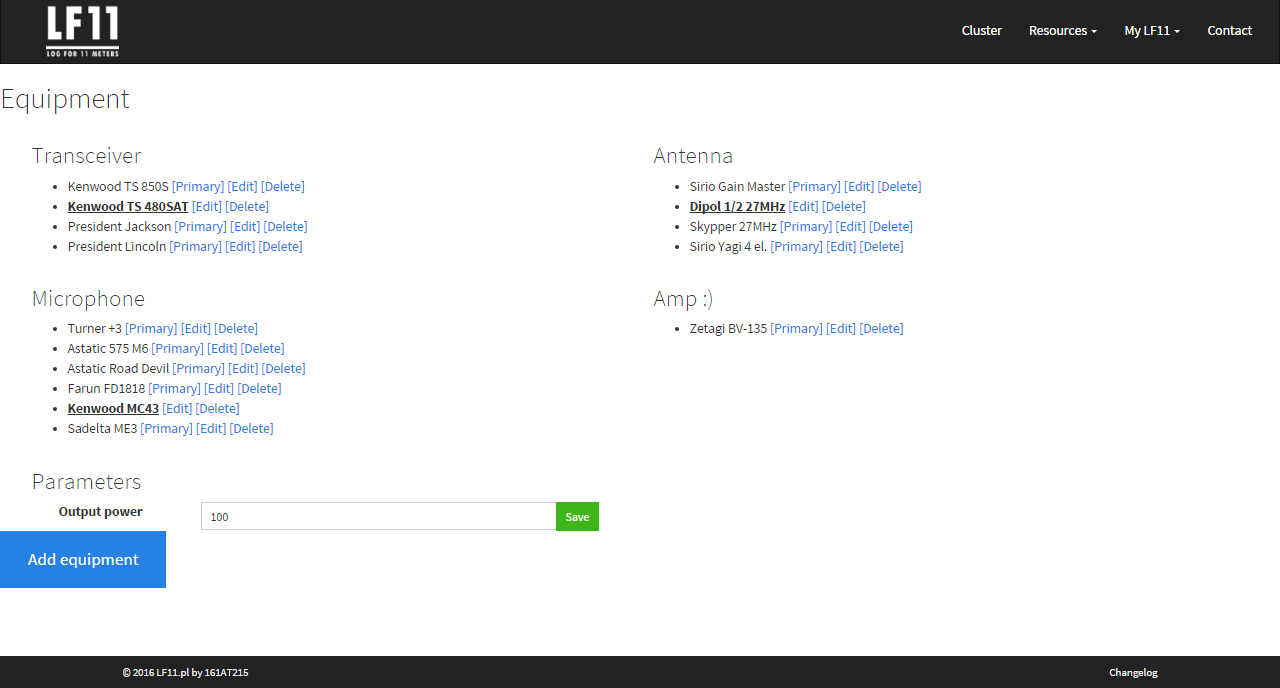Viewport: 1280px width, 688px height.
Task: Click the LF11 logo in header
Action: 82,31
